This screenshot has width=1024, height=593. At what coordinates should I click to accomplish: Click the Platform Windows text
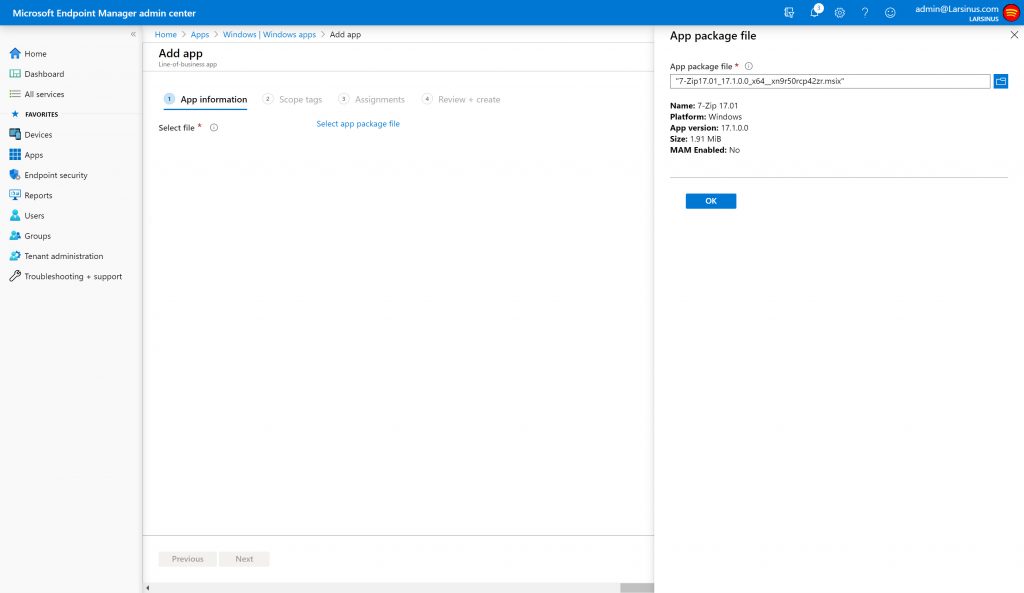click(x=706, y=117)
